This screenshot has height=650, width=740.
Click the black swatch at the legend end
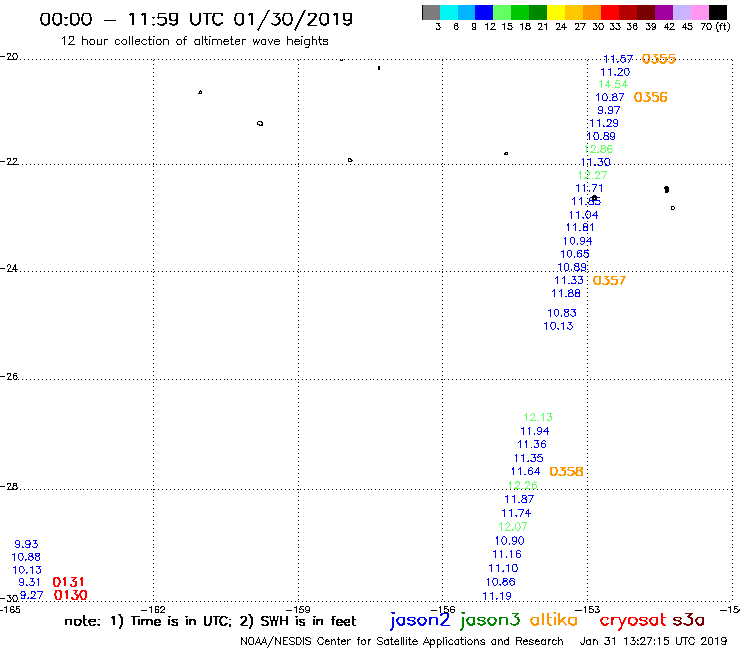[718, 12]
